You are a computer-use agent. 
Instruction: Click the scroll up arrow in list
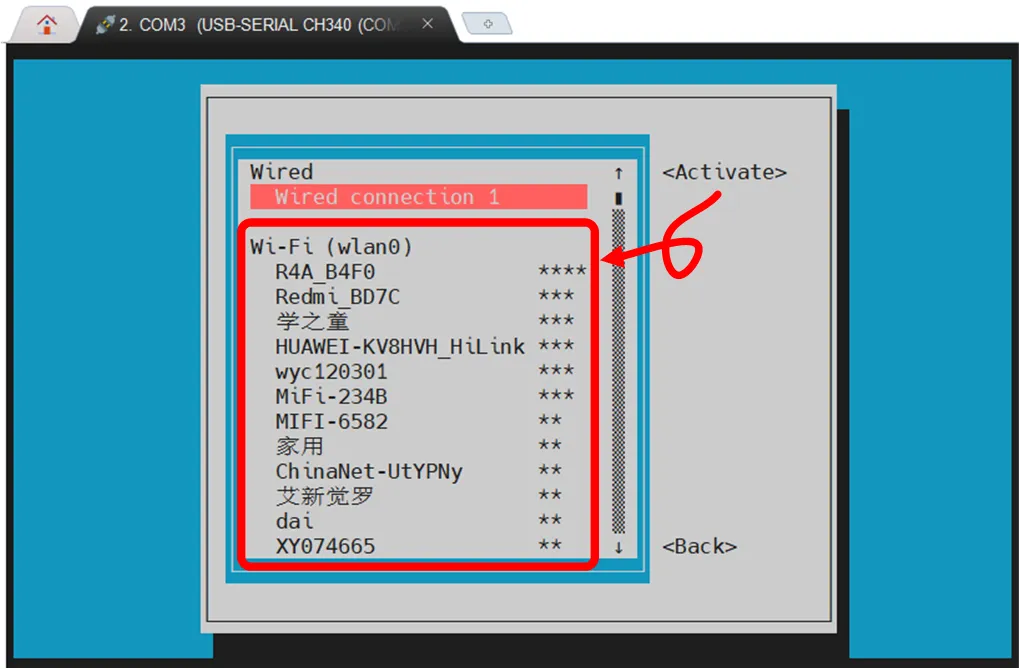pos(619,172)
